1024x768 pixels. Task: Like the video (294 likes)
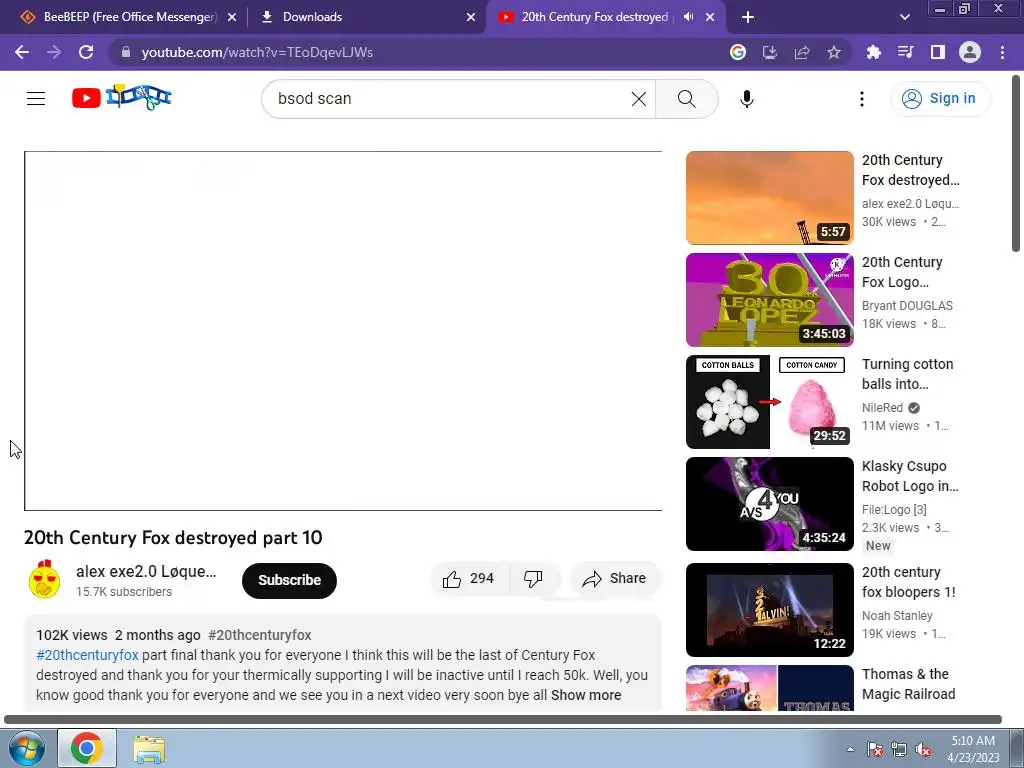(x=470, y=579)
